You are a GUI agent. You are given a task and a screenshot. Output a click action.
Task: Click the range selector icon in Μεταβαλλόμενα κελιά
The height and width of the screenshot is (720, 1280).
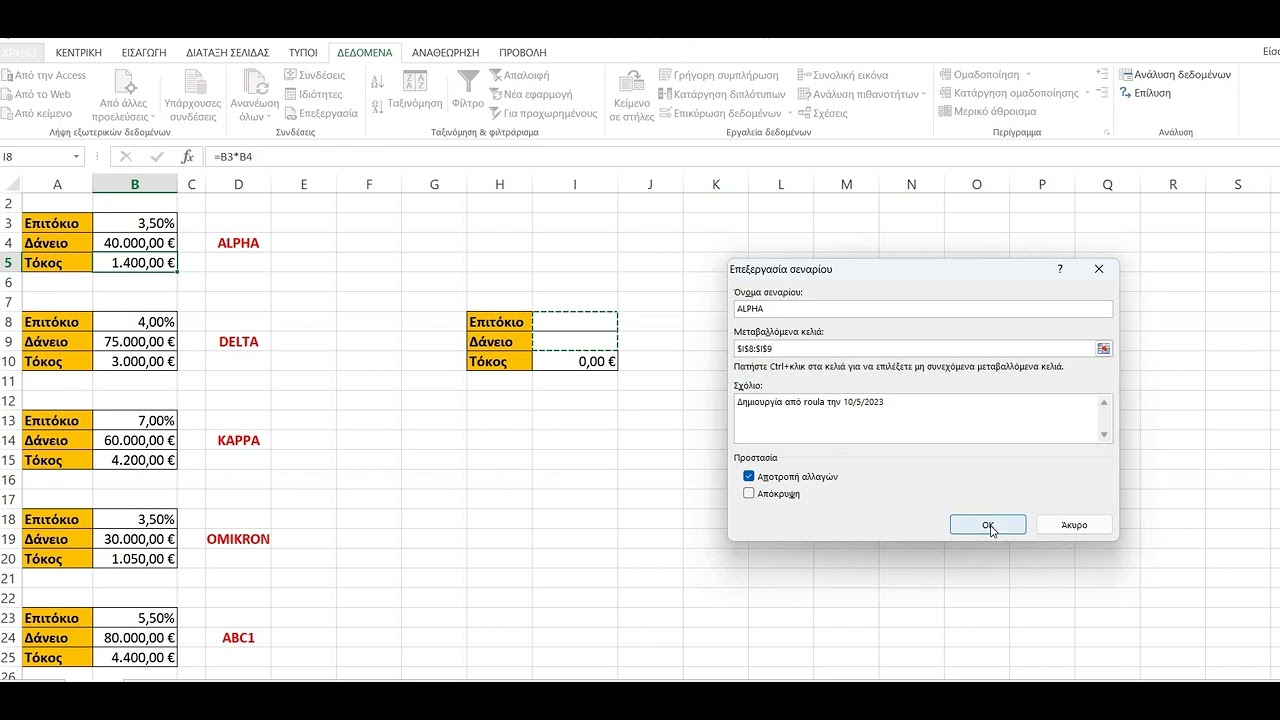pos(1103,348)
